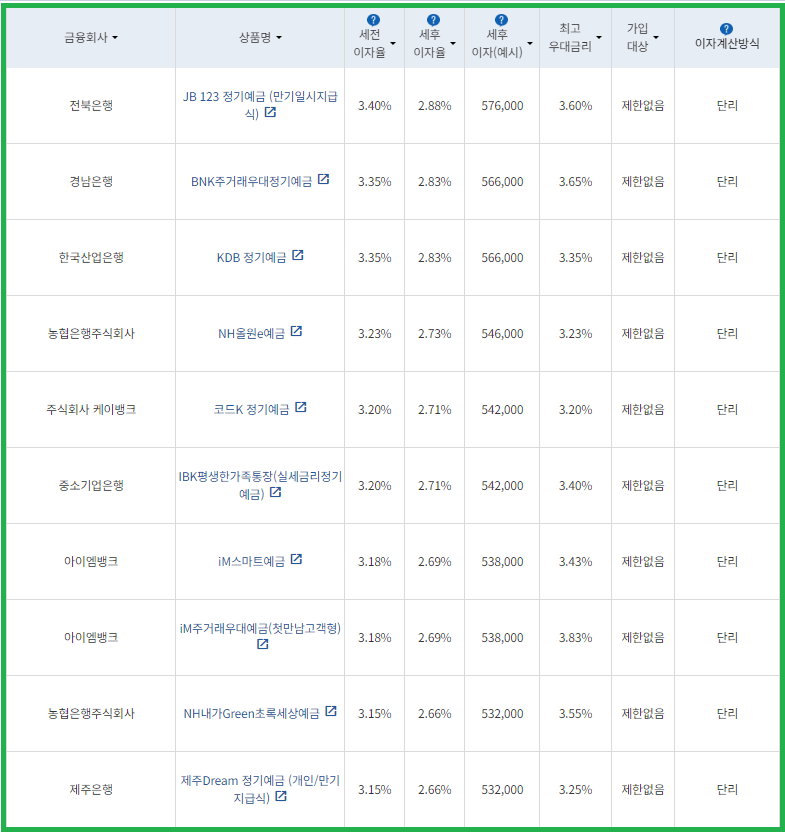This screenshot has width=785, height=834.
Task: Click 3.55% preferential rate value
Action: coord(575,713)
